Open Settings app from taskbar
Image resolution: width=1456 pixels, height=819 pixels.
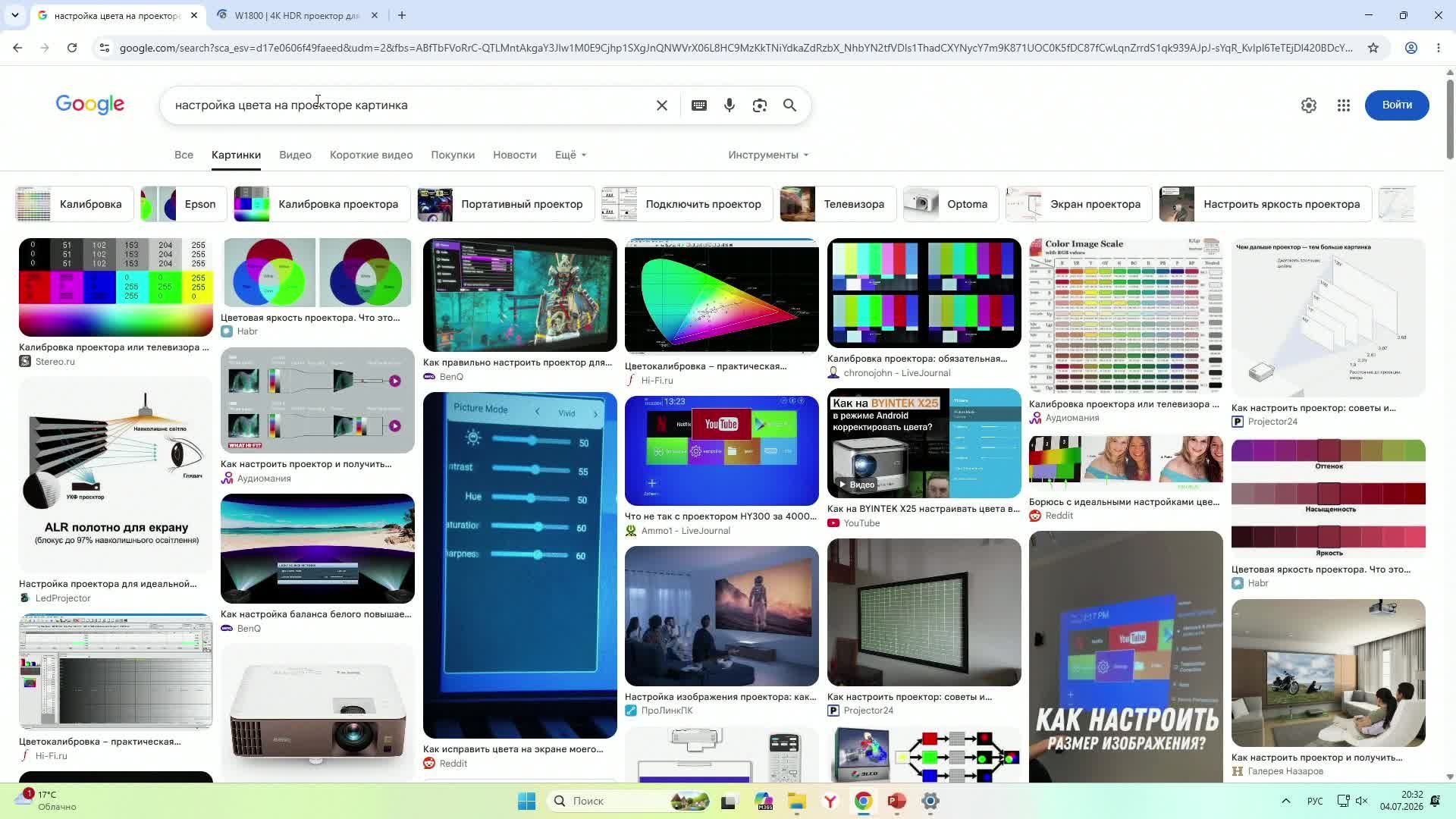(x=930, y=801)
